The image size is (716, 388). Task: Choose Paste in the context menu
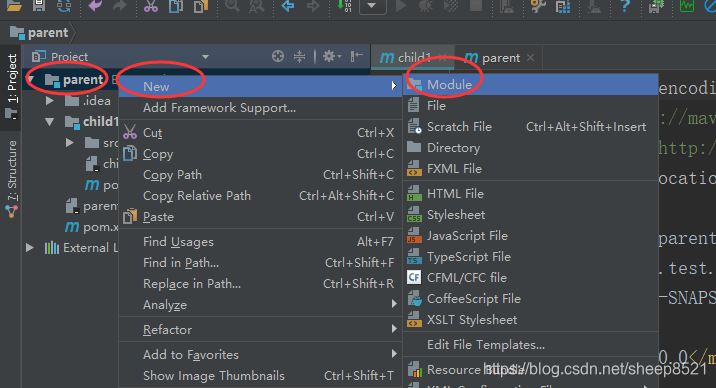(260, 217)
